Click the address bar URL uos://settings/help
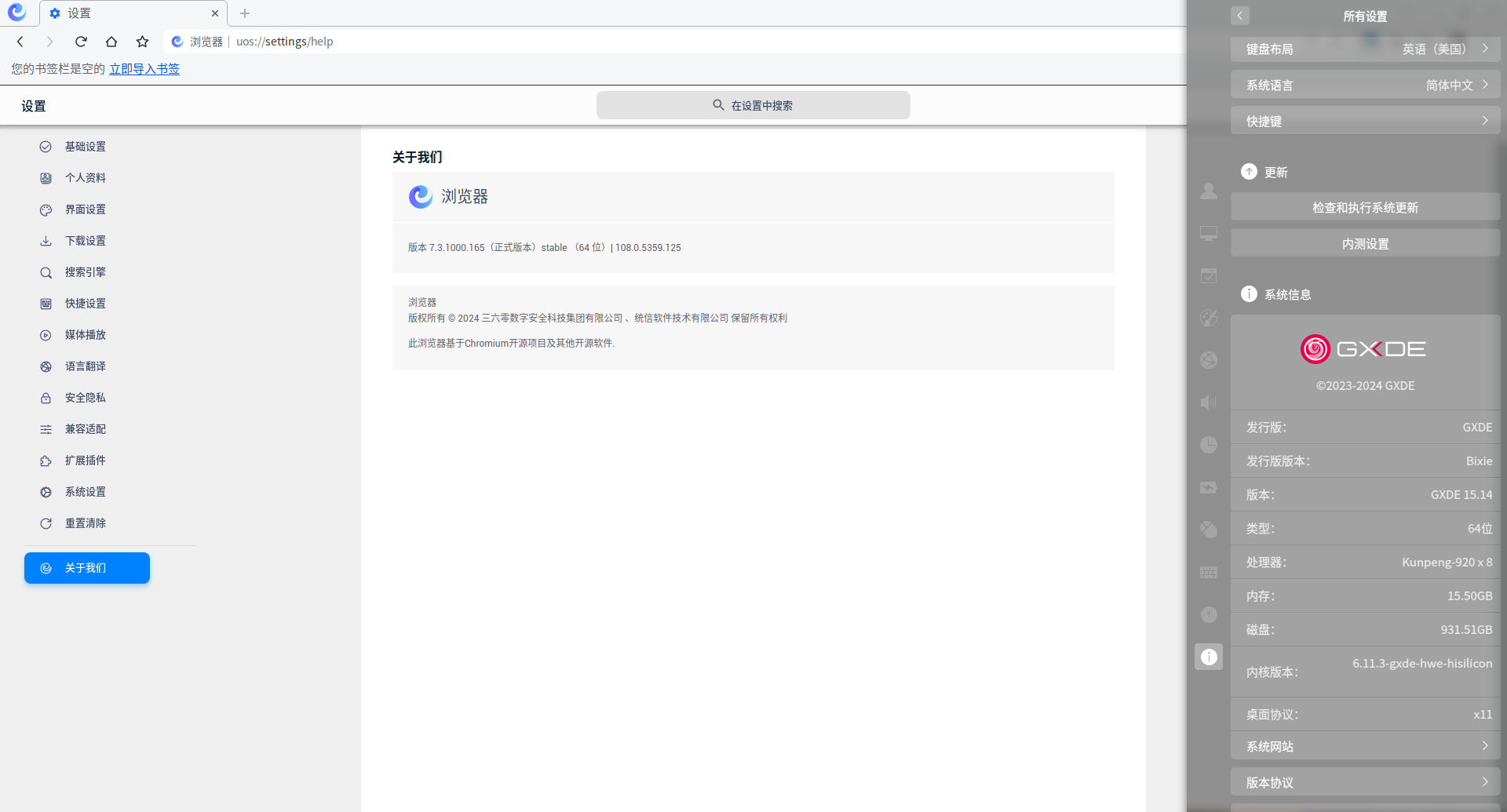This screenshot has width=1507, height=812. [x=285, y=42]
